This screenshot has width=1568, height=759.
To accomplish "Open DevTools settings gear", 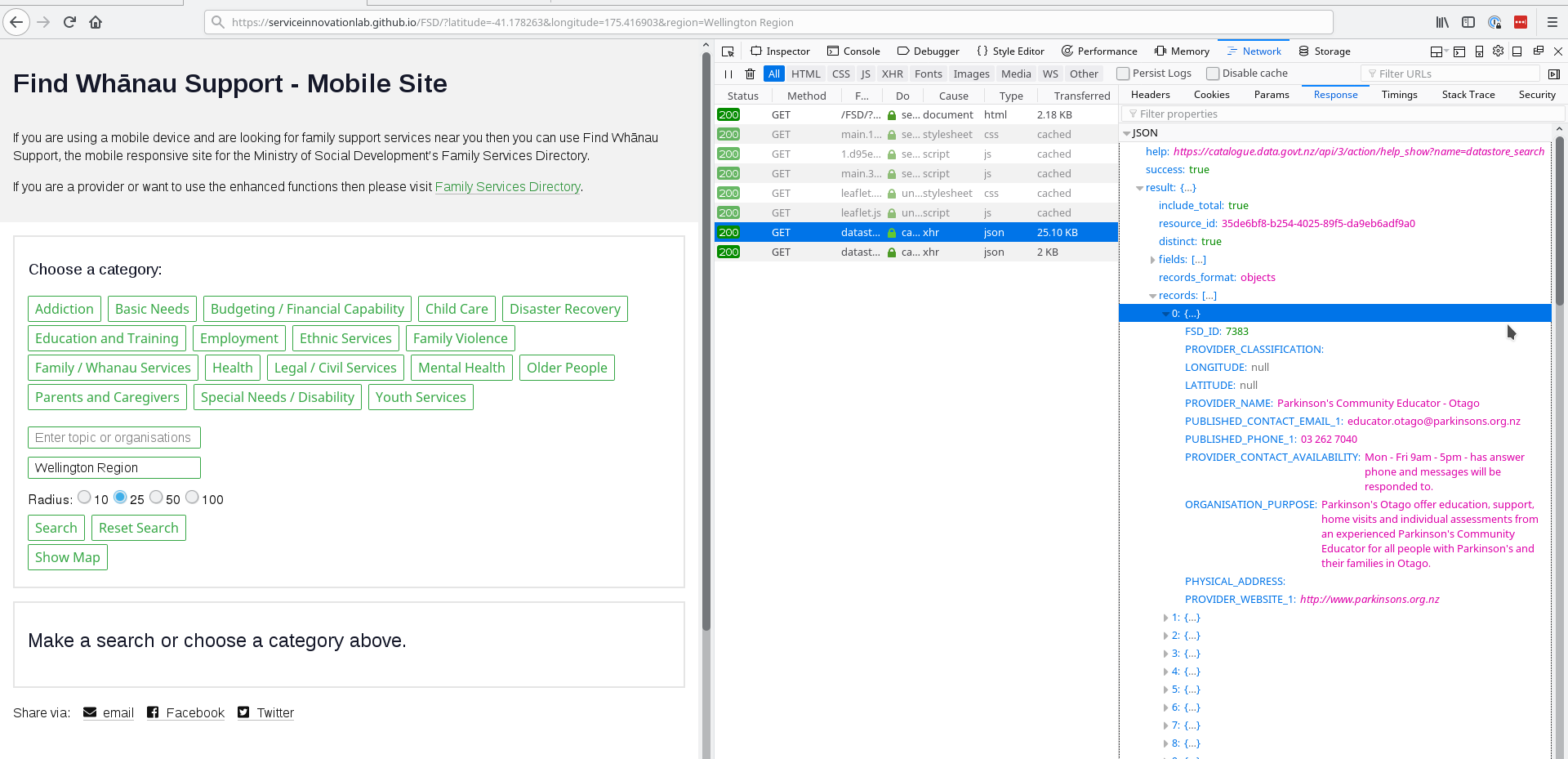I will 1498,51.
